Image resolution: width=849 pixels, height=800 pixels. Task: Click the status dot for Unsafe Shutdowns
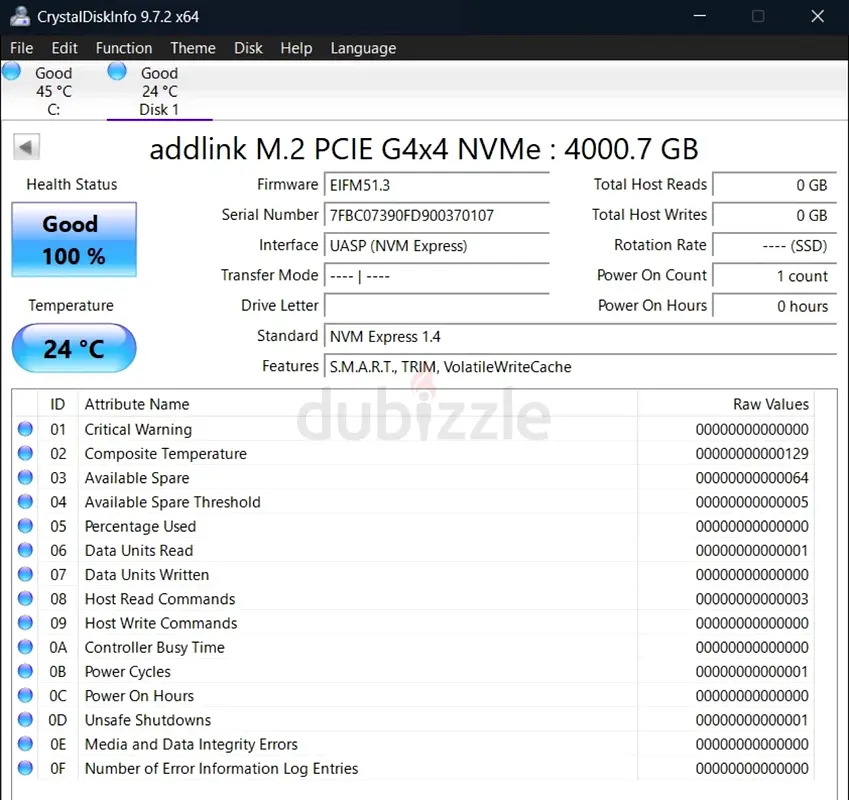(x=25, y=720)
